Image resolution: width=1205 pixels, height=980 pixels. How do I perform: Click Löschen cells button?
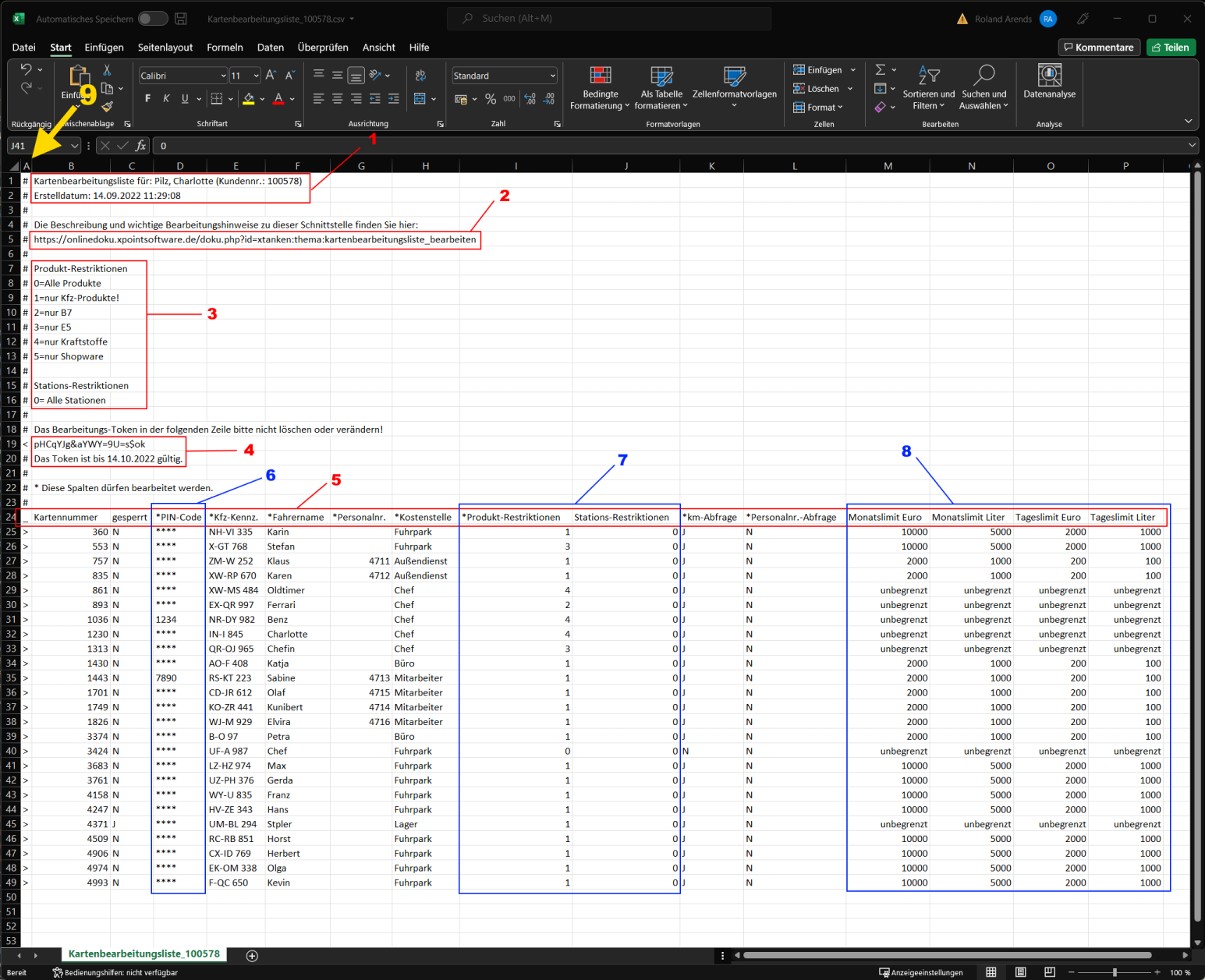(x=816, y=89)
